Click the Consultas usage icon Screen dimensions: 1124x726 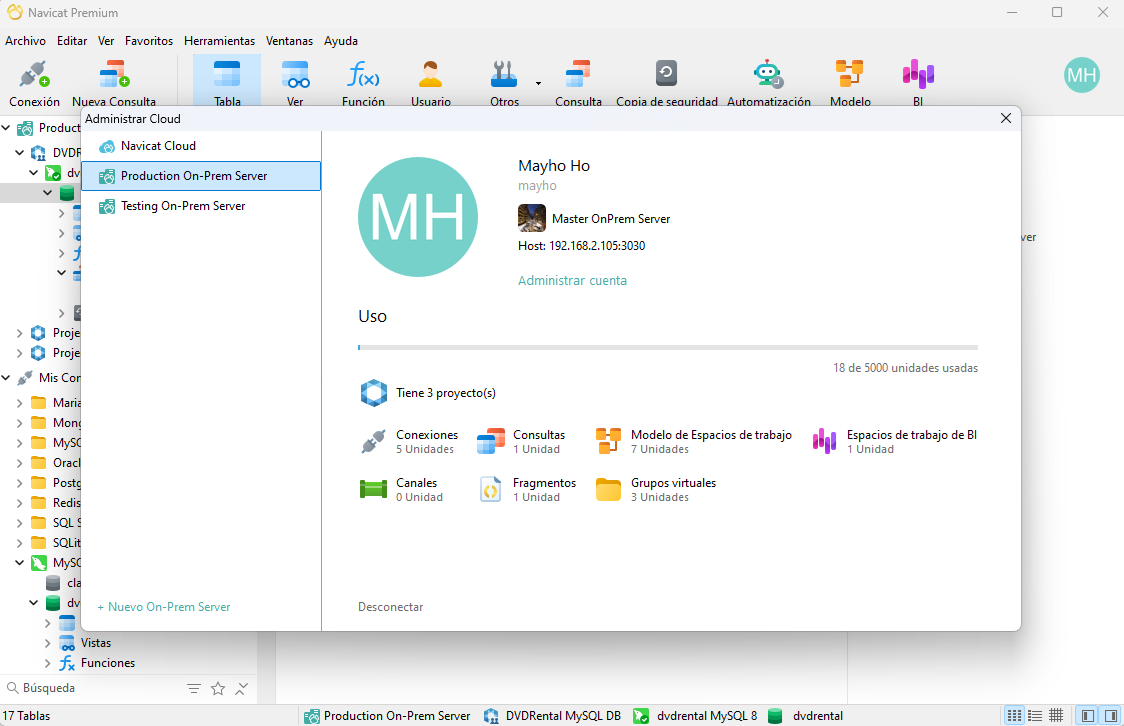click(491, 441)
